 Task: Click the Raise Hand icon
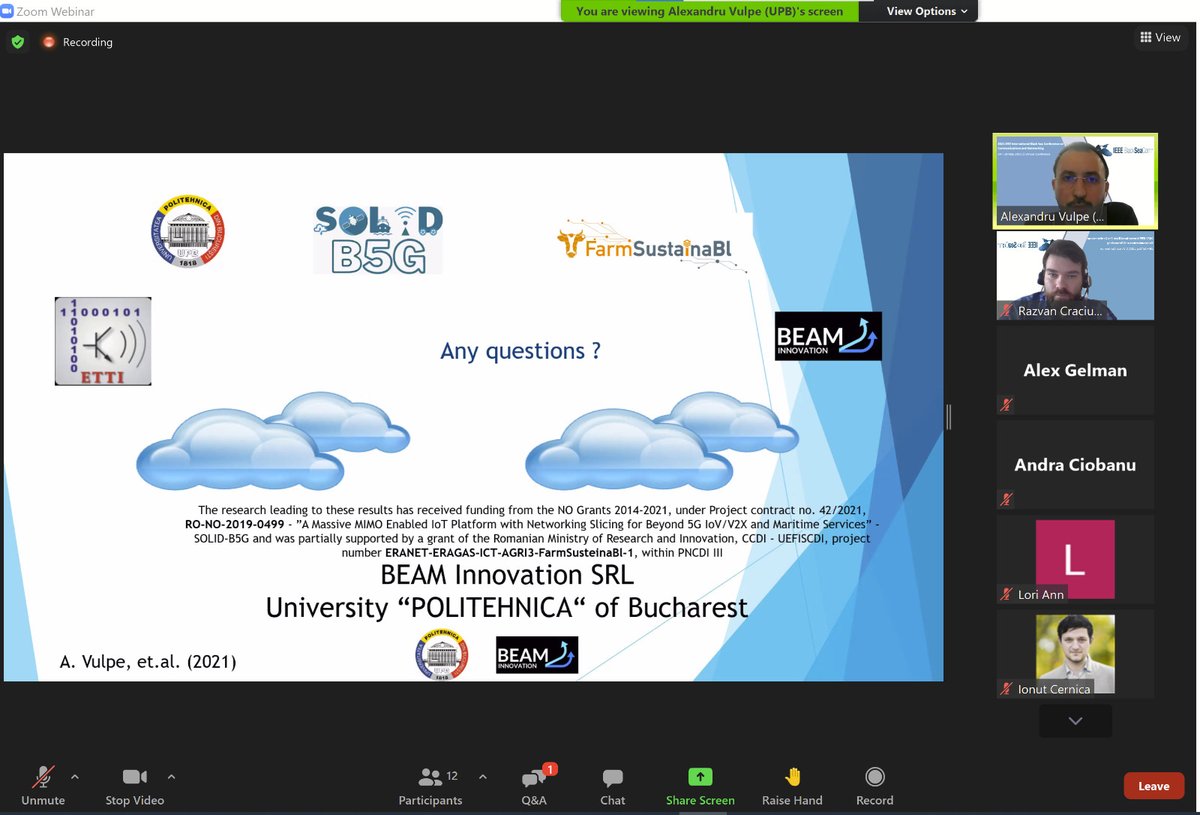pyautogui.click(x=791, y=776)
